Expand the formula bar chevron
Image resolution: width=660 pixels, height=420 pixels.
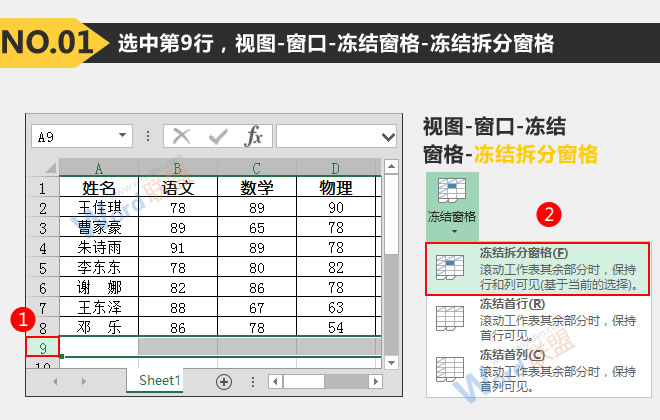pos(388,137)
